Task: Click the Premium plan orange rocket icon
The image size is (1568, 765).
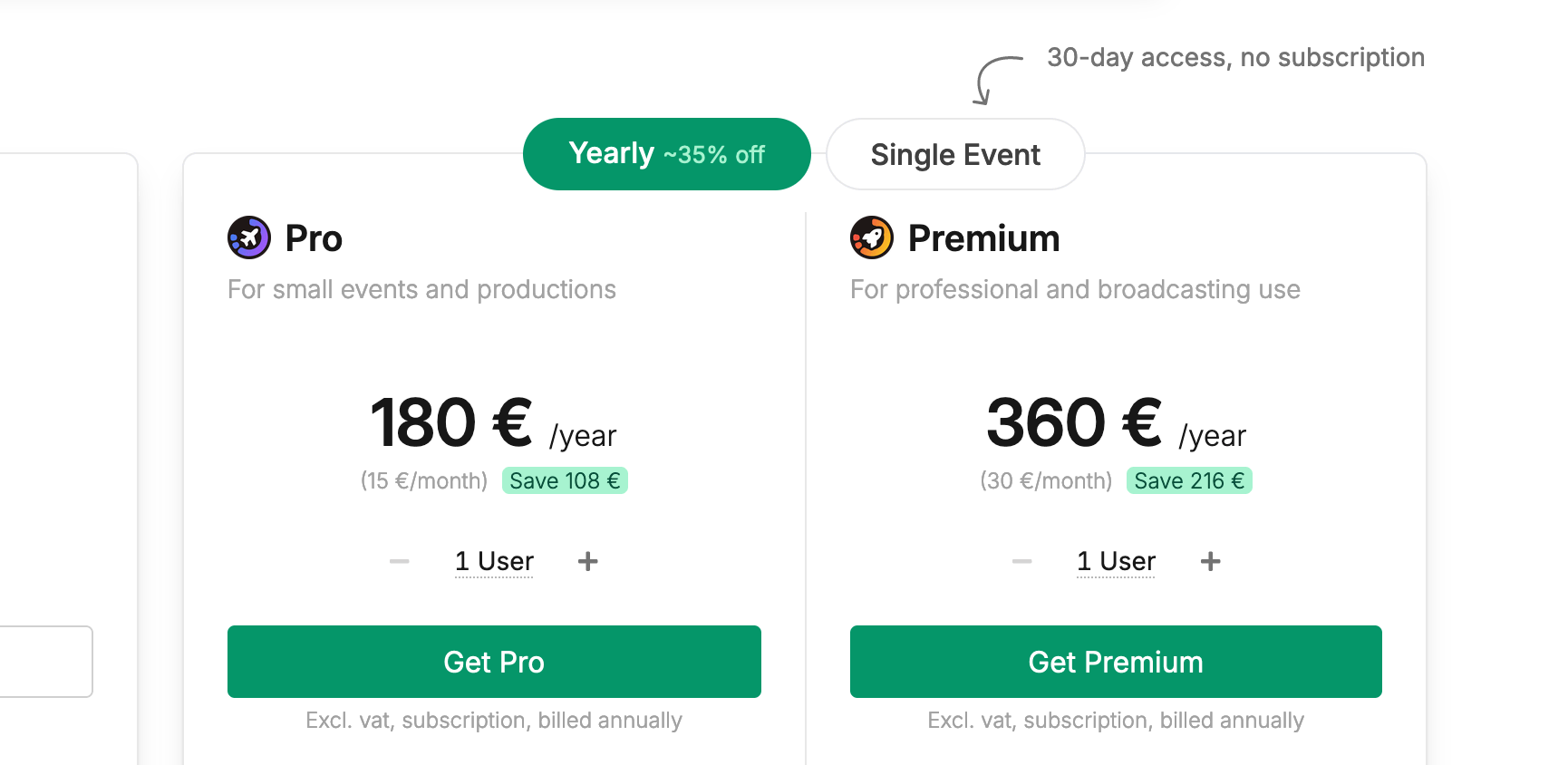Action: point(872,237)
